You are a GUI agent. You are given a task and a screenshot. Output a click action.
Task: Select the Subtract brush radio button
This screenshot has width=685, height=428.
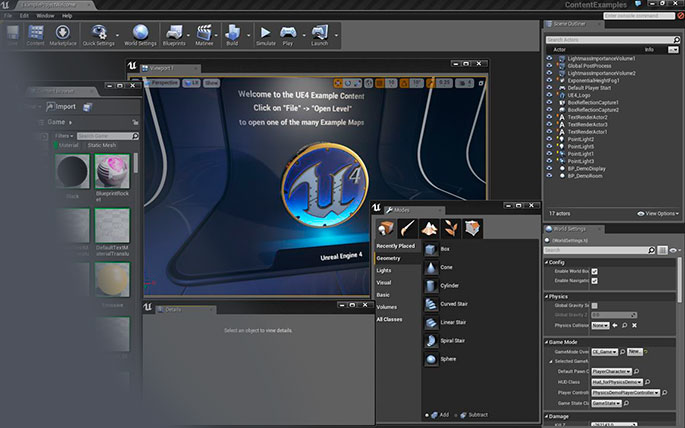coord(457,415)
